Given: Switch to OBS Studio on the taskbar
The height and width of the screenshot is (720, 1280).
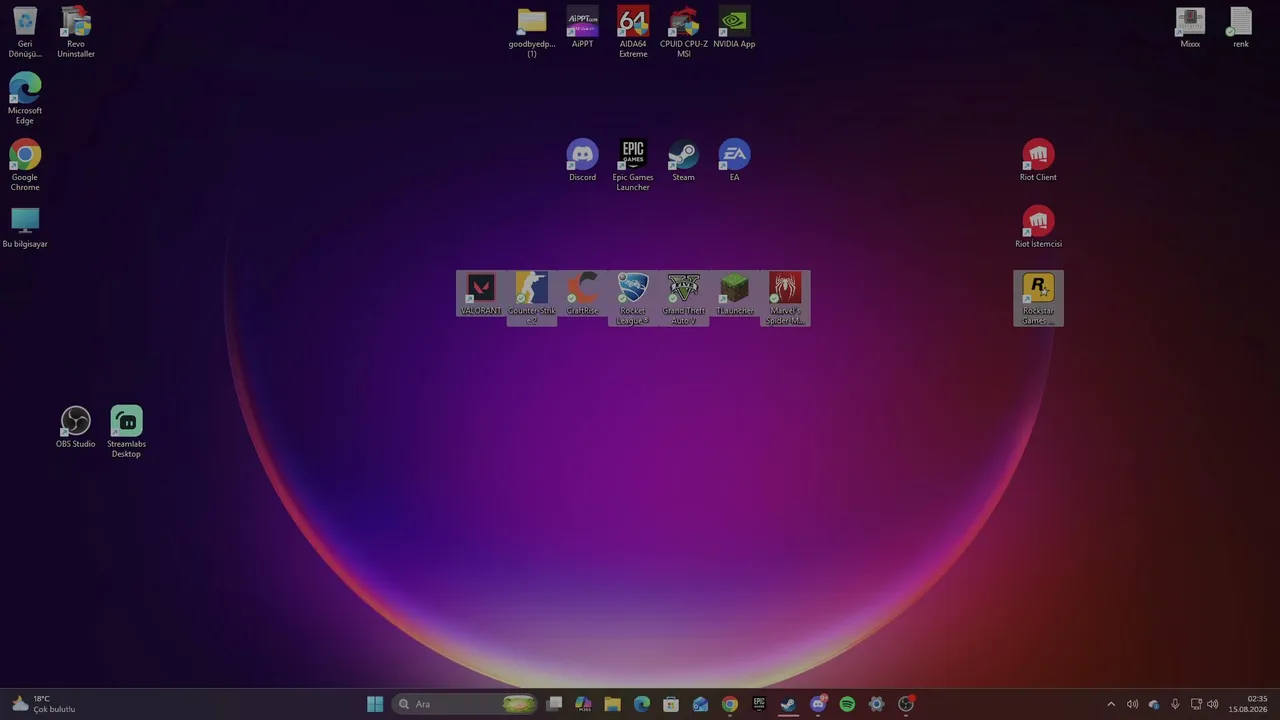Looking at the screenshot, I should (906, 704).
